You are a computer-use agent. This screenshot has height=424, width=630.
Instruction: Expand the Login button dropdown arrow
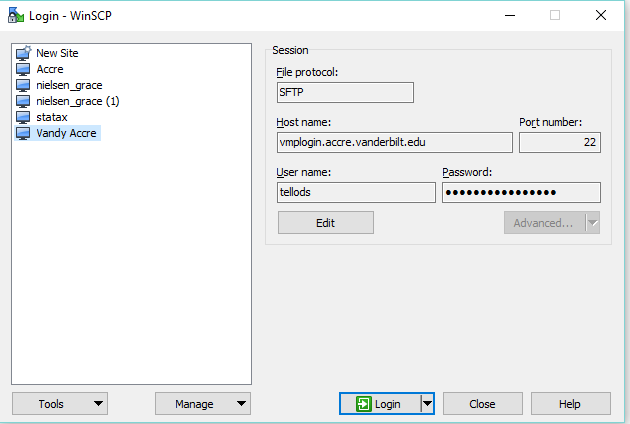[x=427, y=404]
